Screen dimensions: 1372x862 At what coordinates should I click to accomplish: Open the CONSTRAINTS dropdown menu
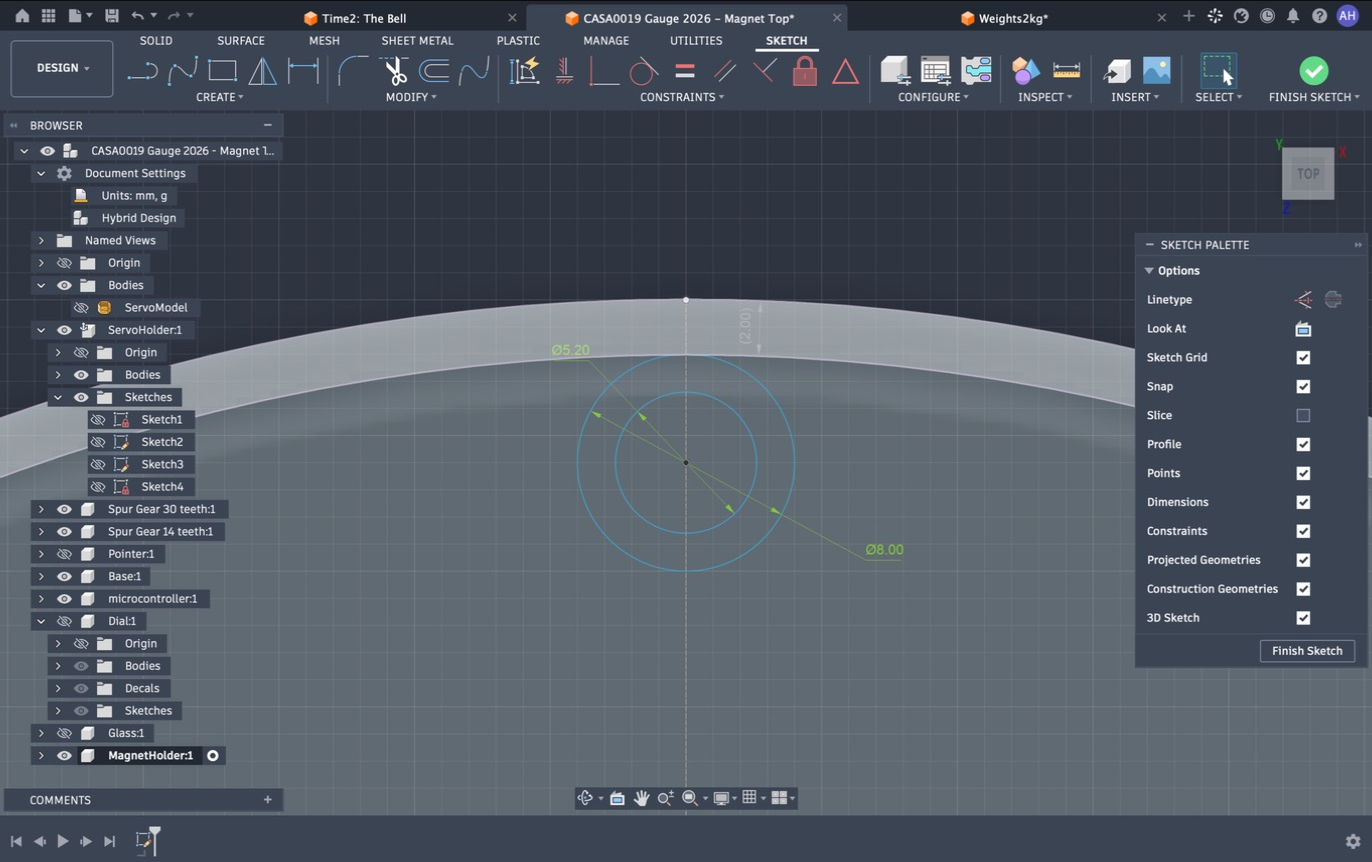[682, 97]
